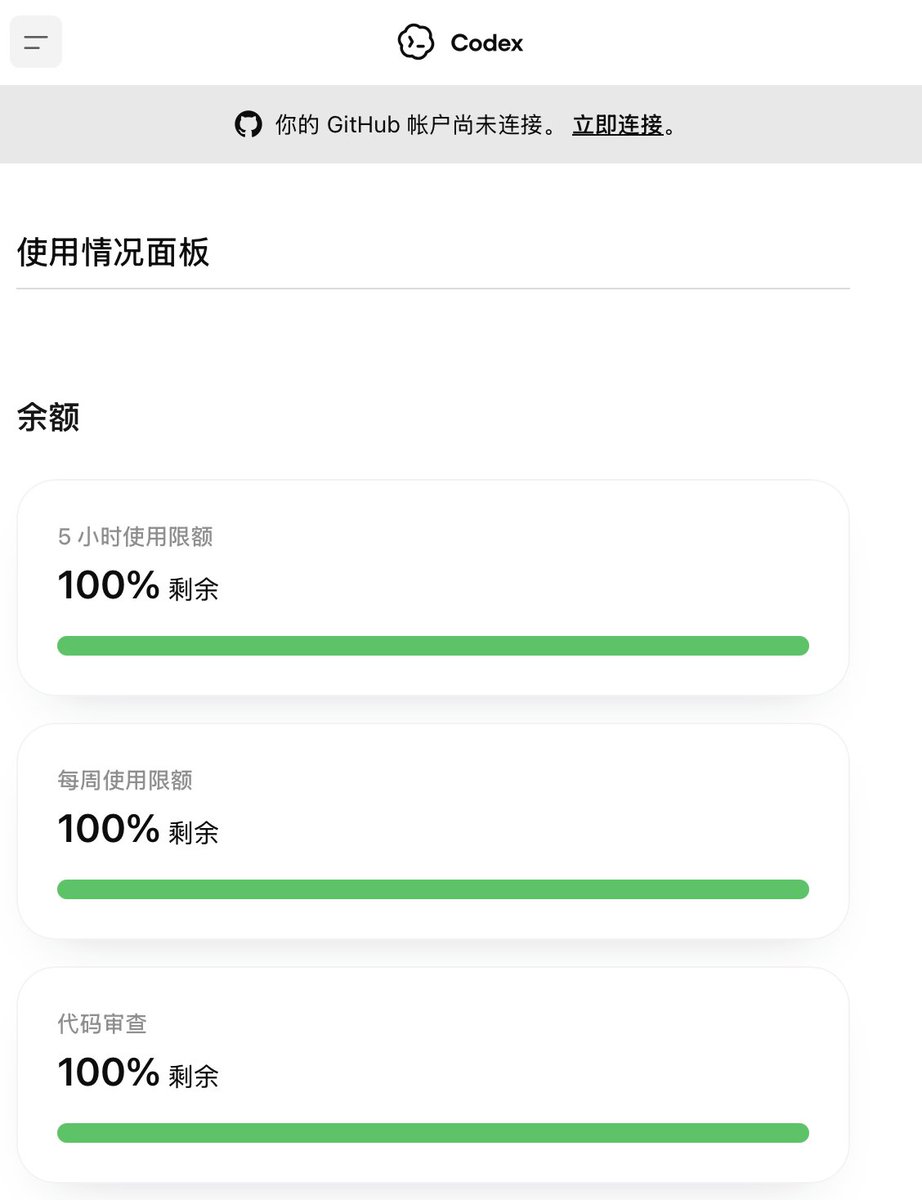Click the 每周使用限额 progress bar
922x1200 pixels.
(433, 889)
